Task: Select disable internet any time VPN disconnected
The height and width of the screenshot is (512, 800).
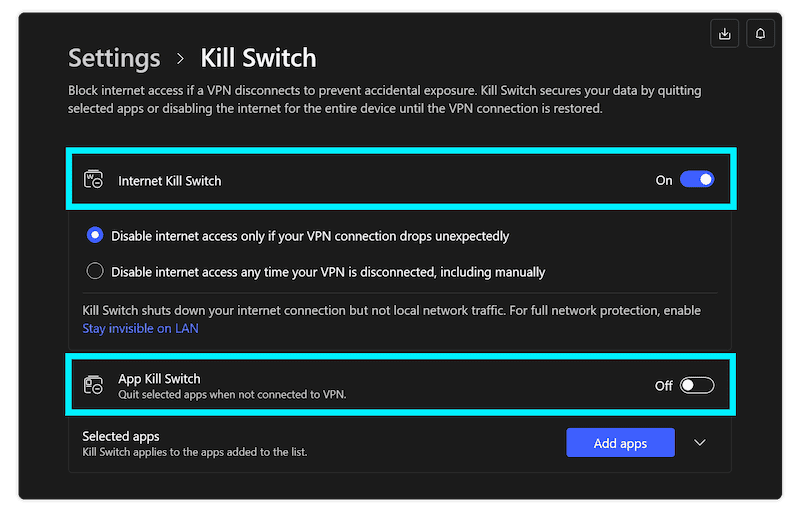Action: (x=95, y=271)
